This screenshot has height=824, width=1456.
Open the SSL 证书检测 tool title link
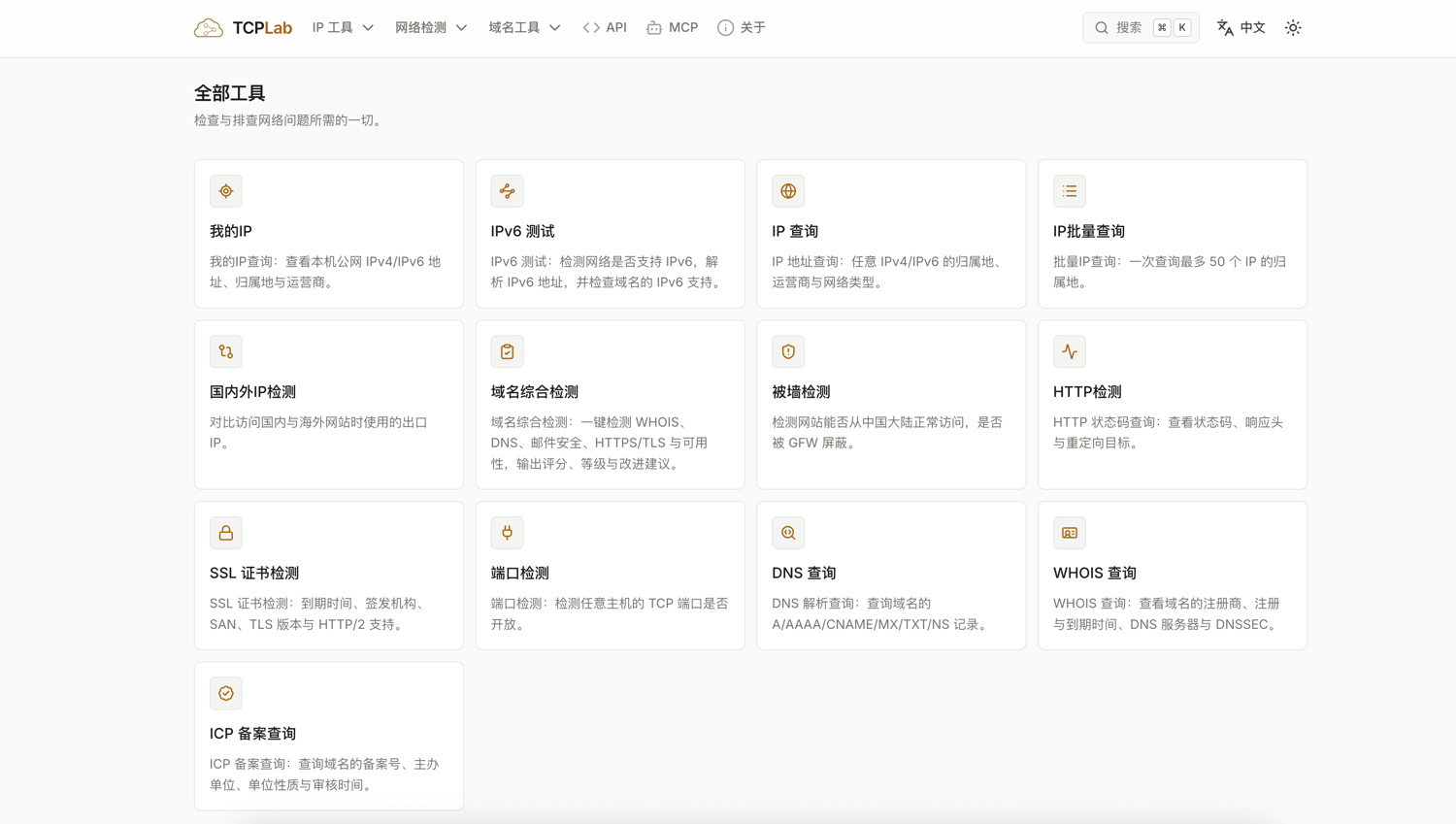click(254, 573)
